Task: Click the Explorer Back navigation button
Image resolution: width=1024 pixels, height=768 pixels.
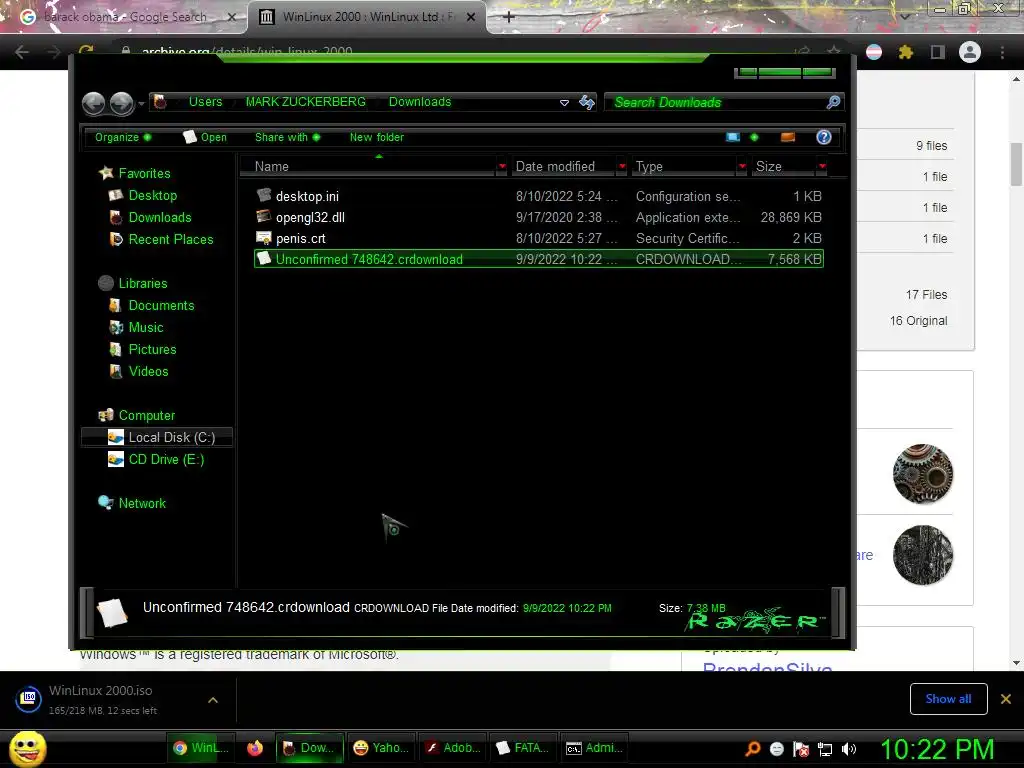Action: pos(93,103)
